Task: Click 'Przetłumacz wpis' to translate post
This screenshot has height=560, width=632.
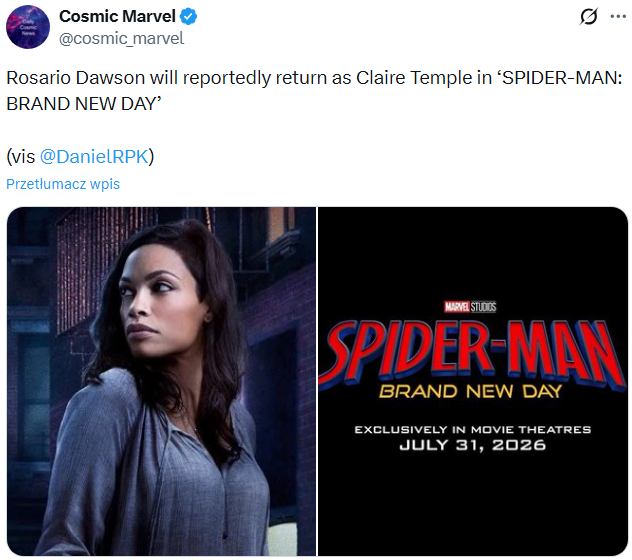Action: click(x=63, y=184)
